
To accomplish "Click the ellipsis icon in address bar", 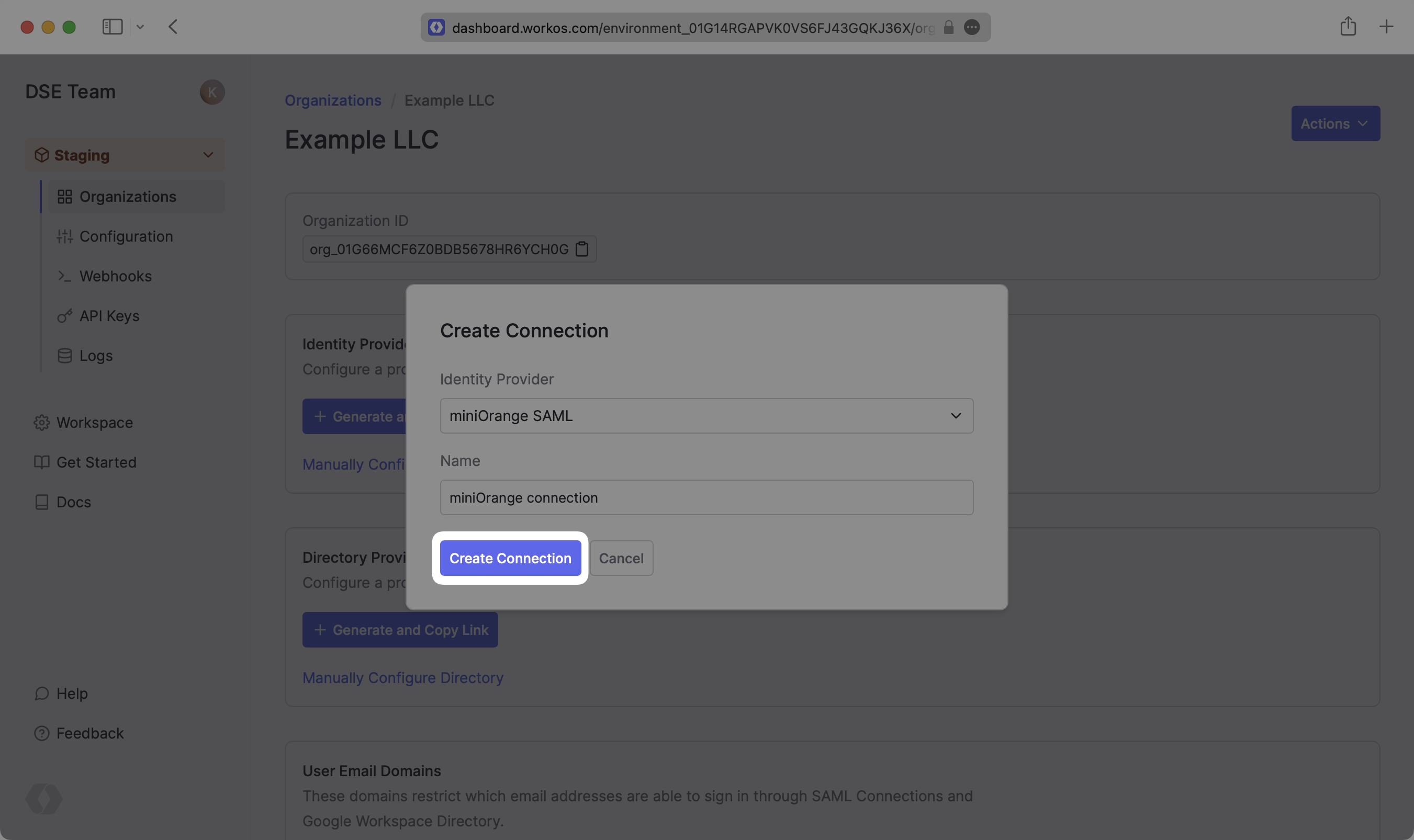I will [x=972, y=27].
